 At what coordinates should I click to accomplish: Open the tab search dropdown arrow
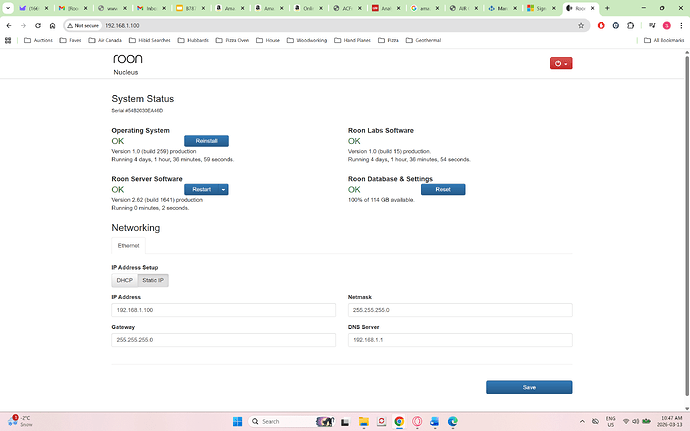pyautogui.click(x=8, y=8)
